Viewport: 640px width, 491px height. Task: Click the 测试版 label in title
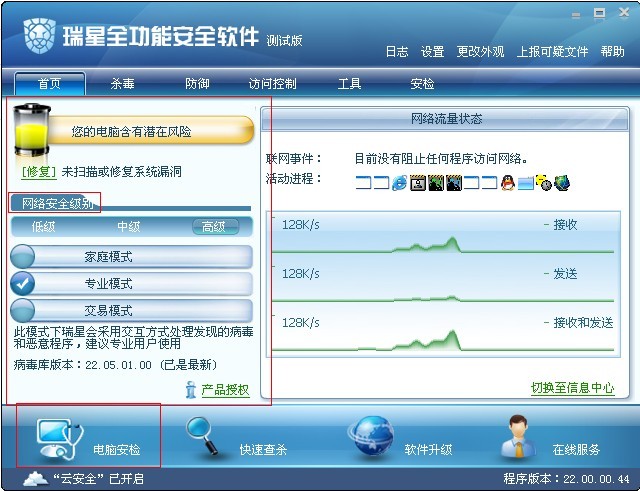[284, 40]
